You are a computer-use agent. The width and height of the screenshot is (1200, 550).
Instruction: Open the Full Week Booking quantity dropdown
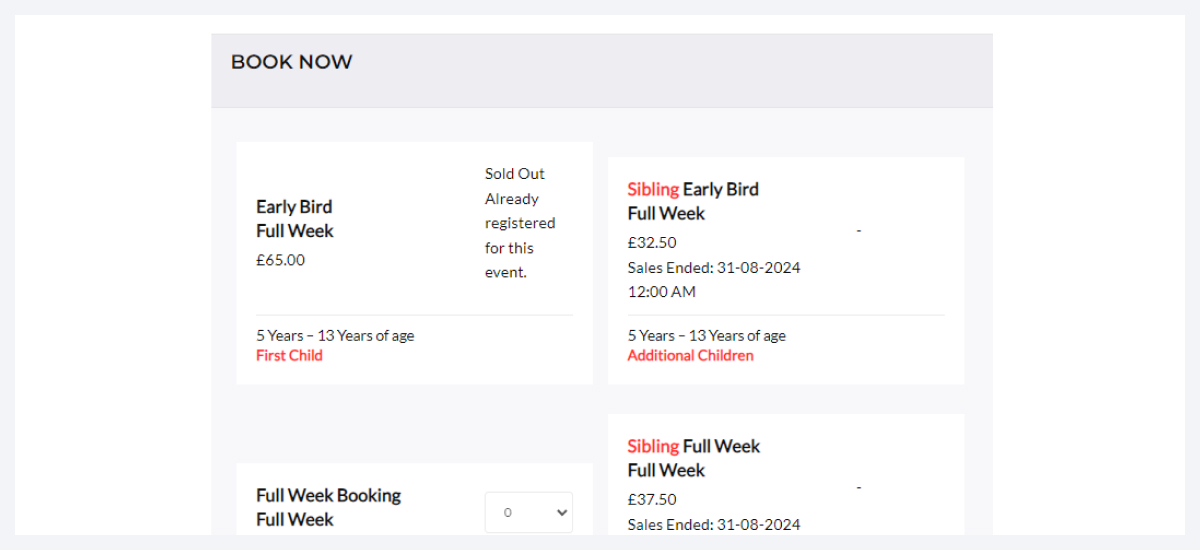529,512
